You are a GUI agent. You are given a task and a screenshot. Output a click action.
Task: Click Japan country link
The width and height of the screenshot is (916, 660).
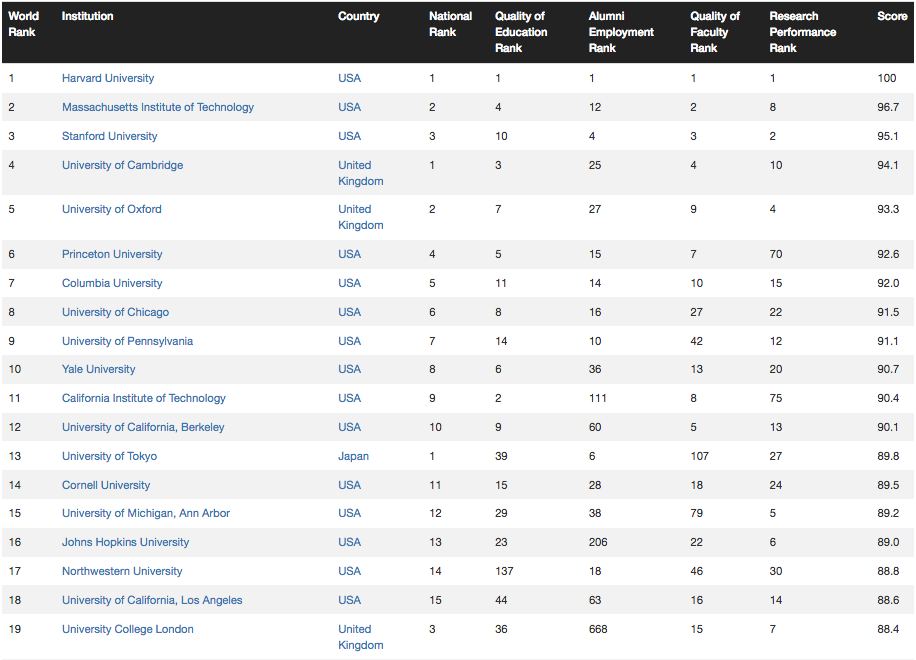click(x=353, y=456)
